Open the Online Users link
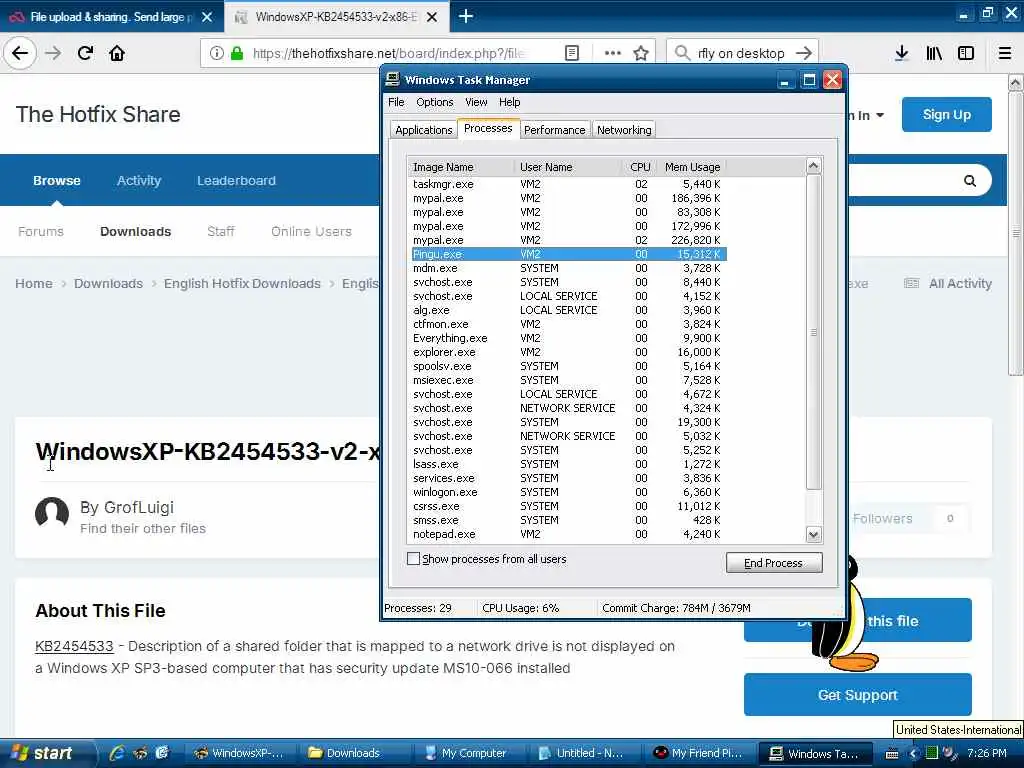 tap(311, 232)
